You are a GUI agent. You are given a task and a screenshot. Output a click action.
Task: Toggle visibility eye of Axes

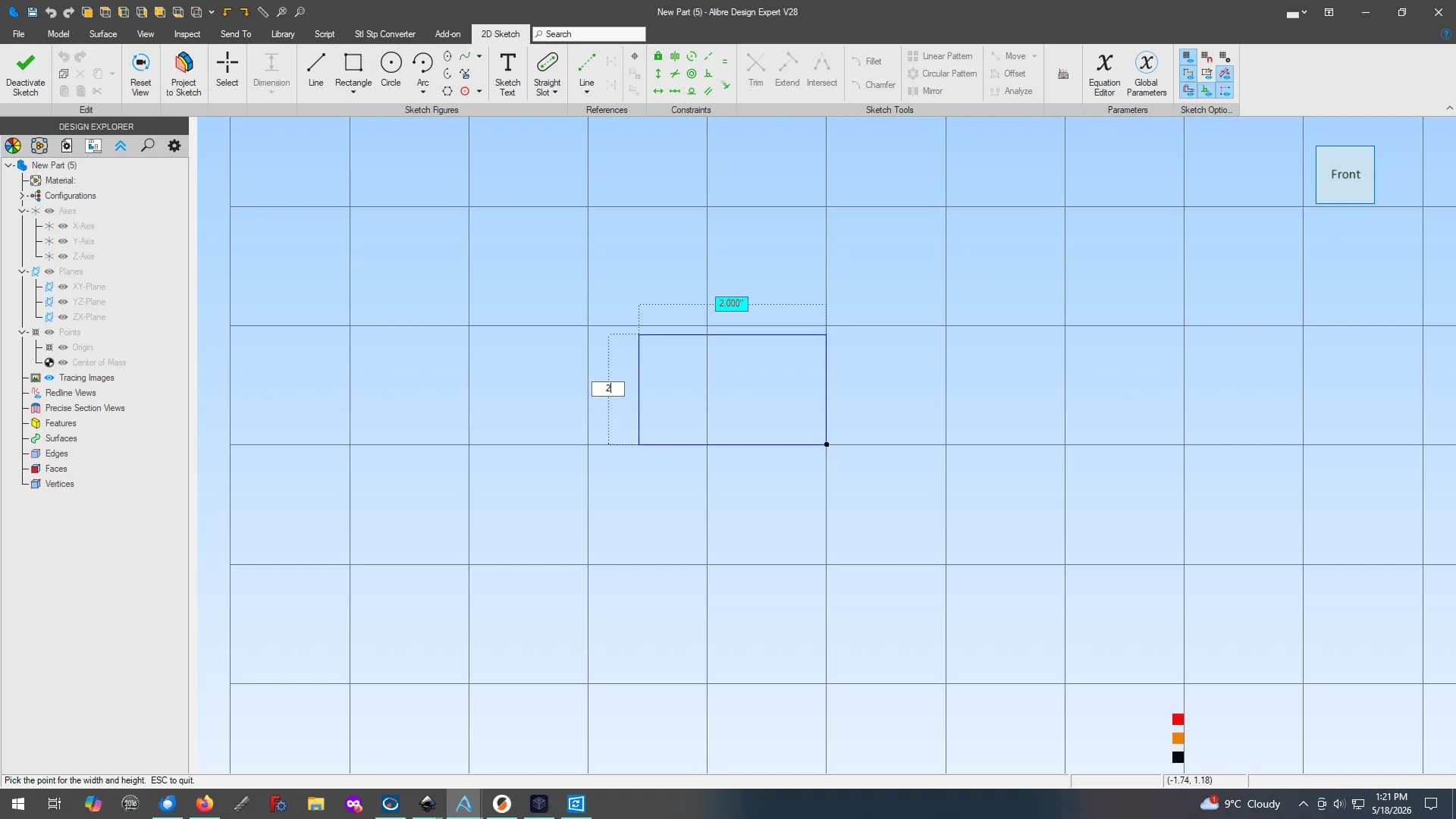coord(49,211)
